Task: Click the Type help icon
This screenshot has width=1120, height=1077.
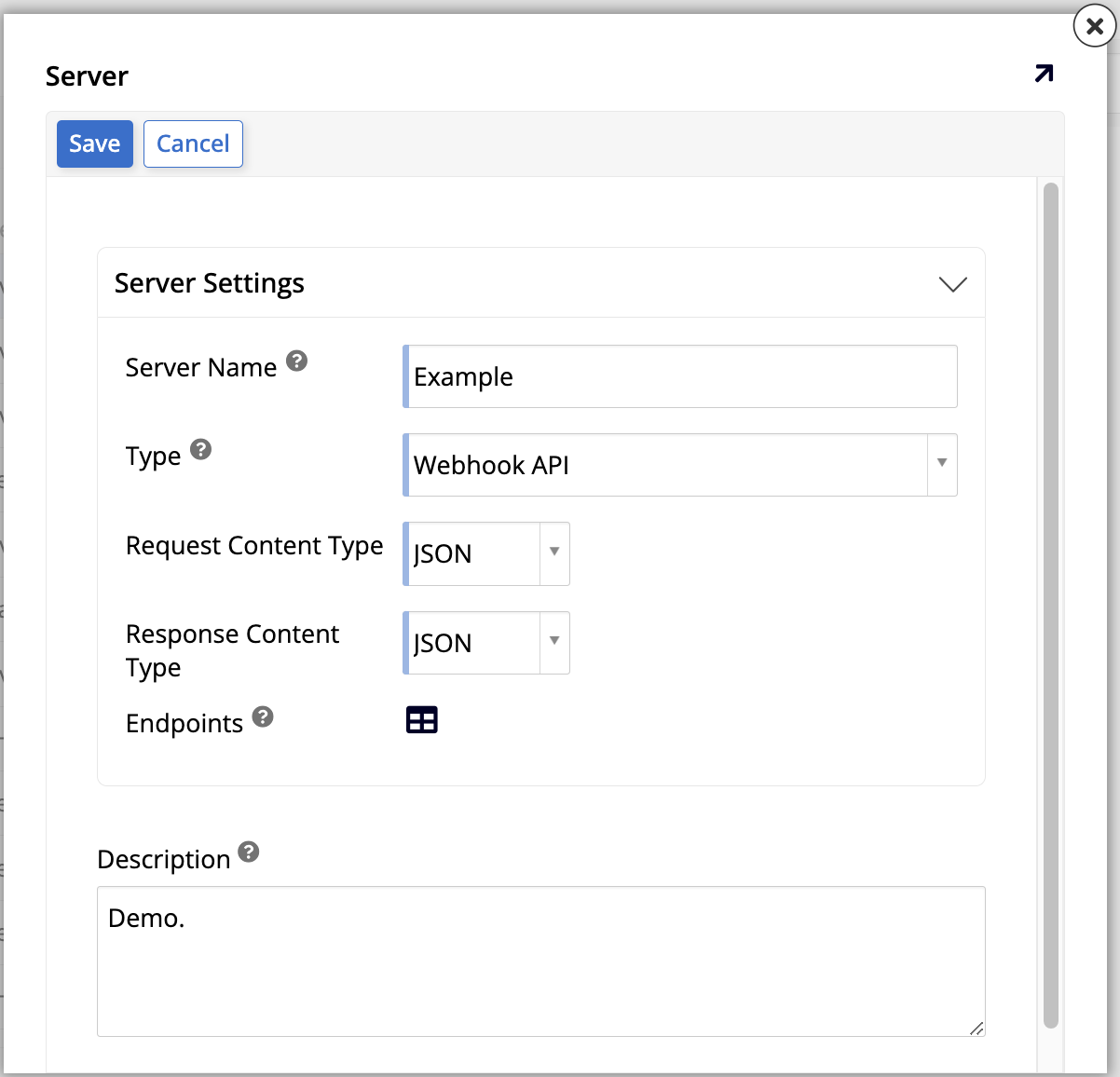Action: (201, 449)
